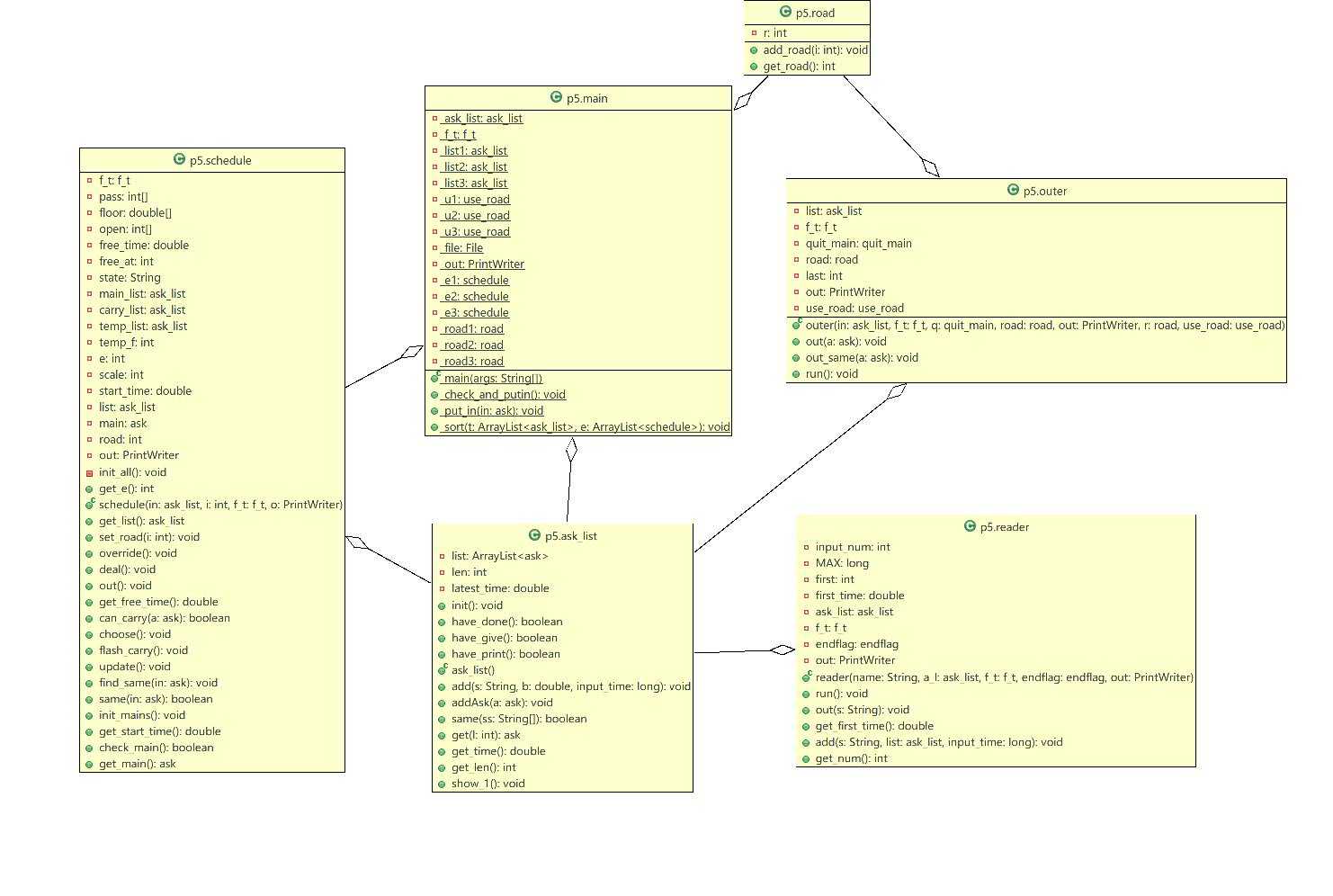
Task: Click the method icon of check_and_putin()
Action: coord(434,395)
